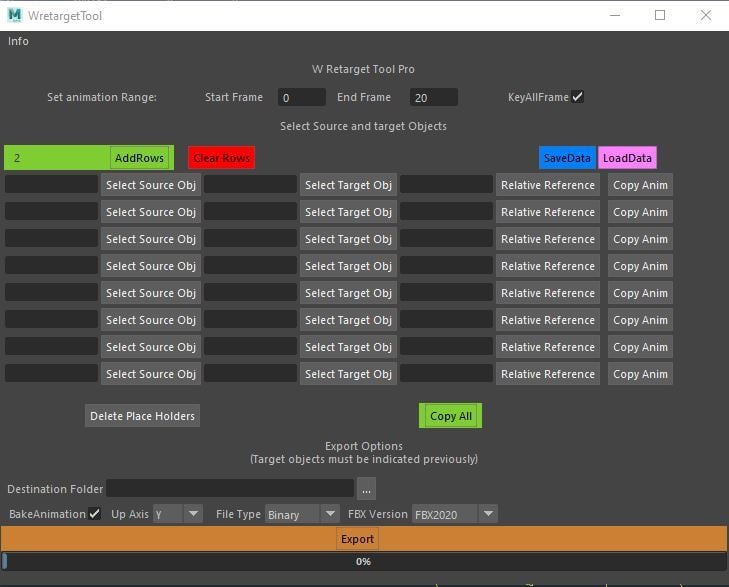Viewport: 729px width, 587px height.
Task: Open the destination folder browse button
Action: pyautogui.click(x=366, y=488)
